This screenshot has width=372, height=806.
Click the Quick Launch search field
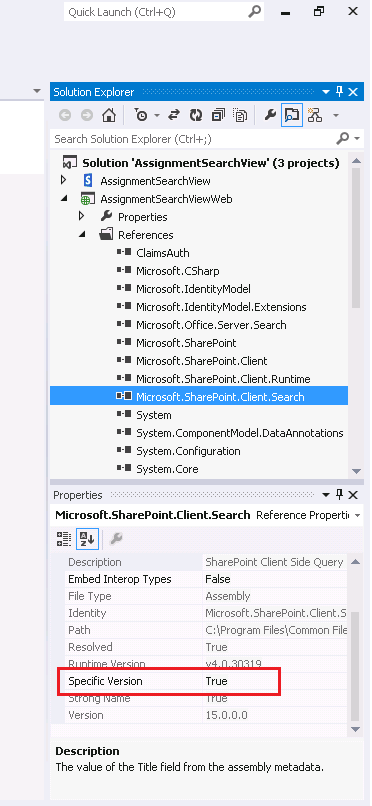(x=163, y=12)
